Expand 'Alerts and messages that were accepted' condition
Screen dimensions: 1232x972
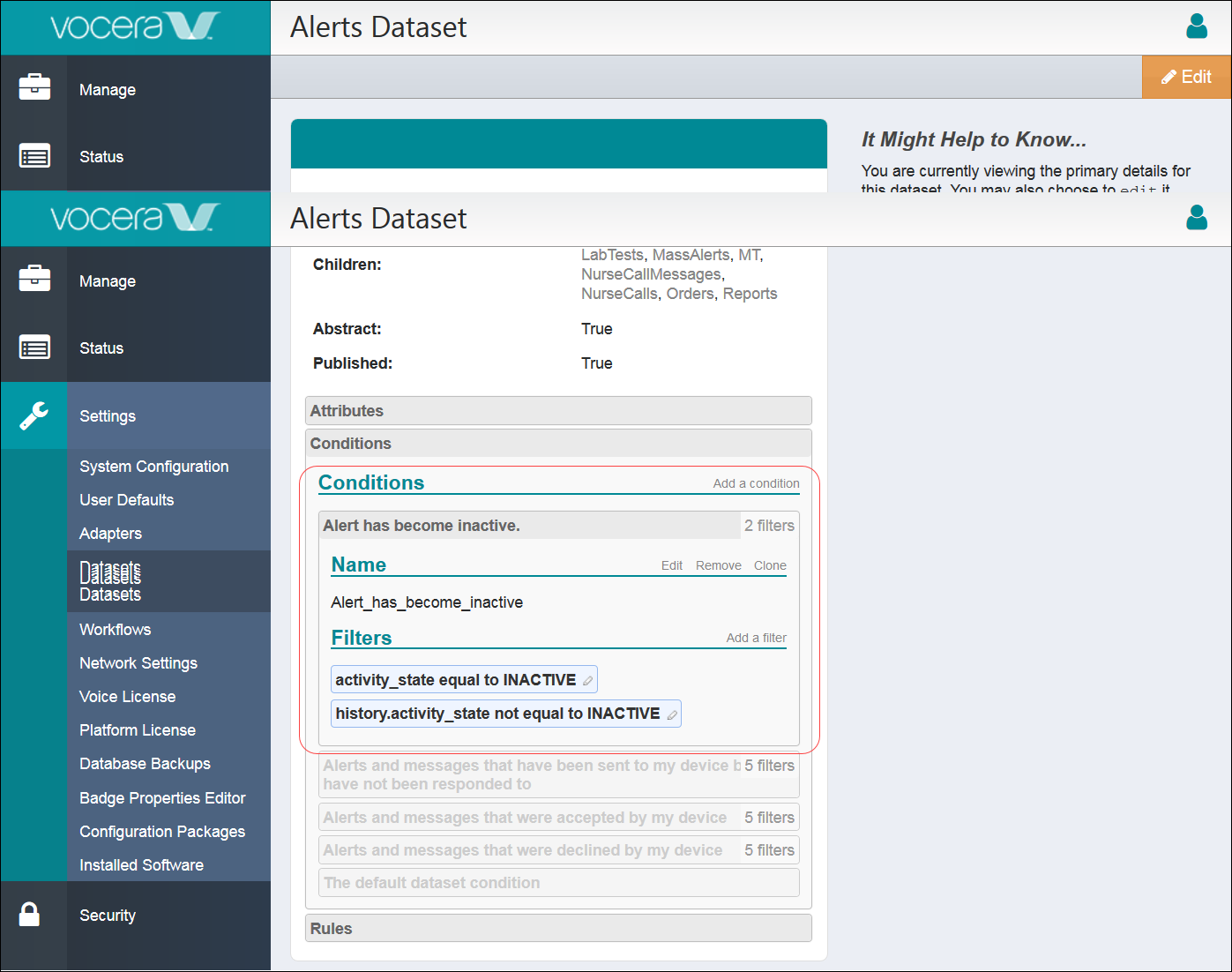coord(525,818)
